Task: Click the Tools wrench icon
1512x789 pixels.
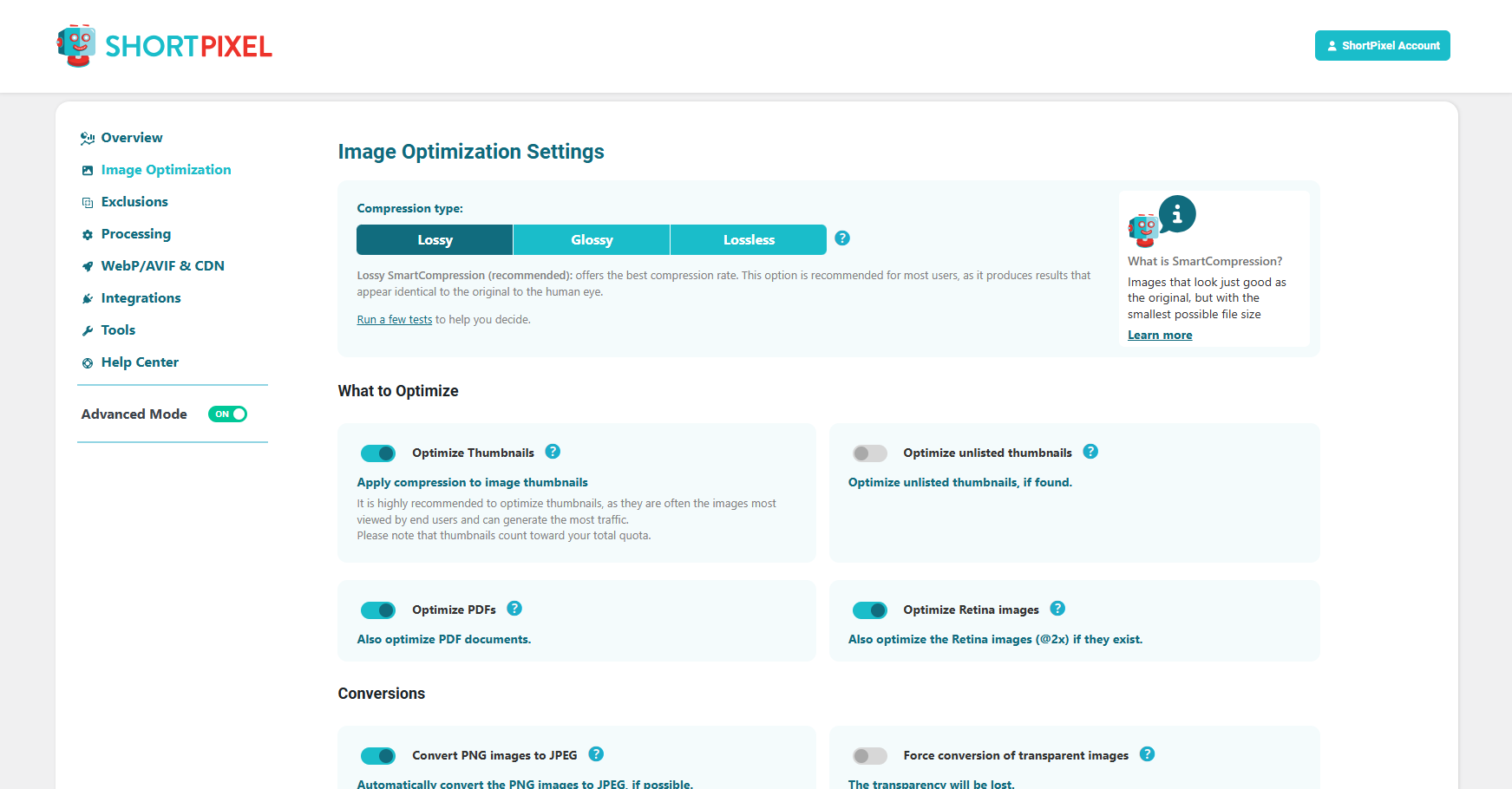Action: click(x=88, y=331)
